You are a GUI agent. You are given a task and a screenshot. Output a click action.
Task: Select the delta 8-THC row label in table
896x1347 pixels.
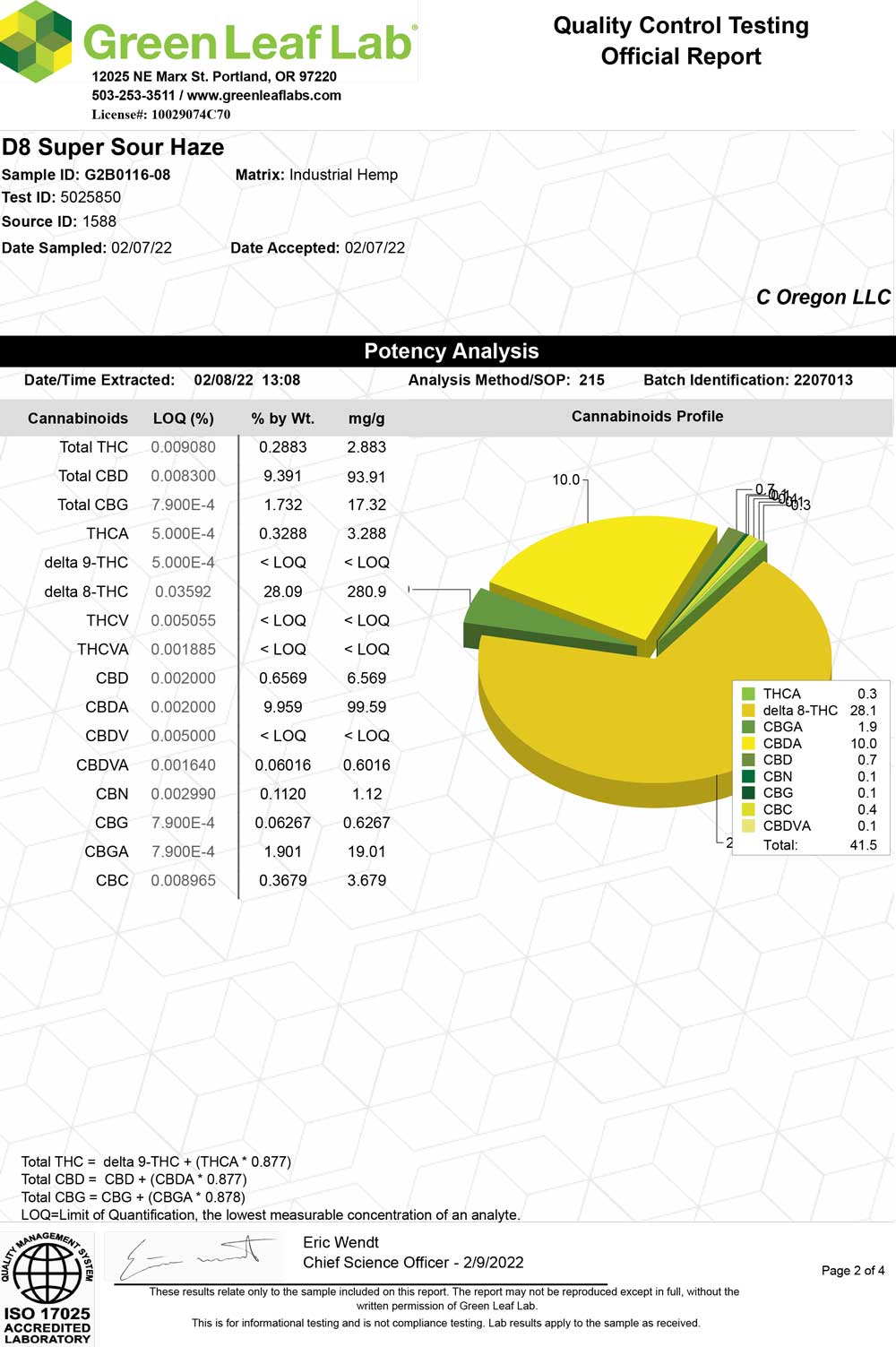[86, 591]
